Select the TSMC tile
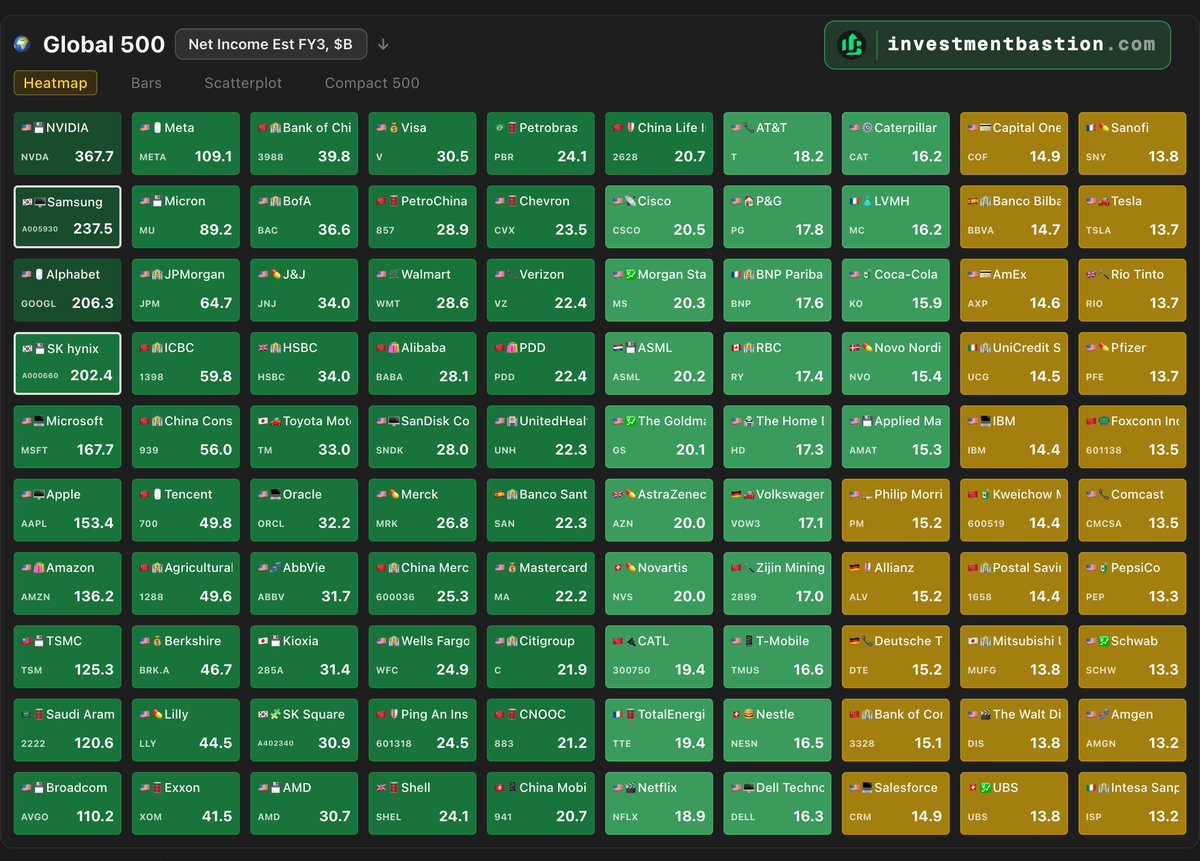Viewport: 1200px width, 861px height. pyautogui.click(x=67, y=656)
